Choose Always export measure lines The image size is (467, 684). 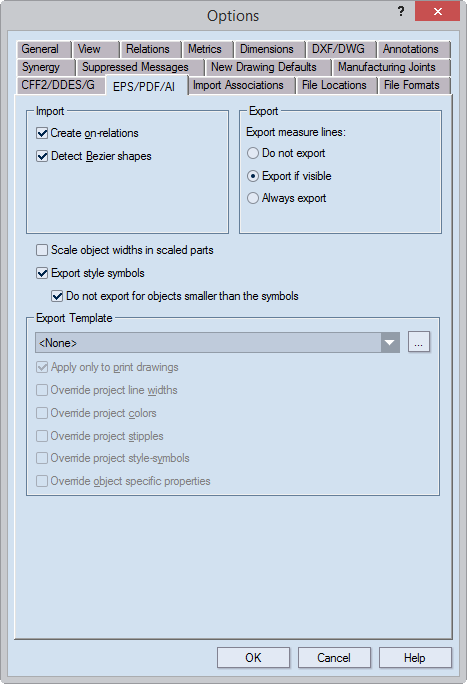253,198
